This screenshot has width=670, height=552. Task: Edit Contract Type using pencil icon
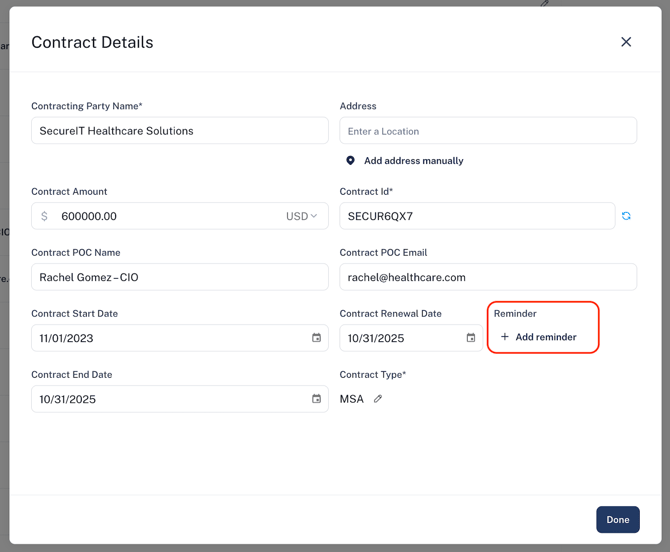(378, 399)
